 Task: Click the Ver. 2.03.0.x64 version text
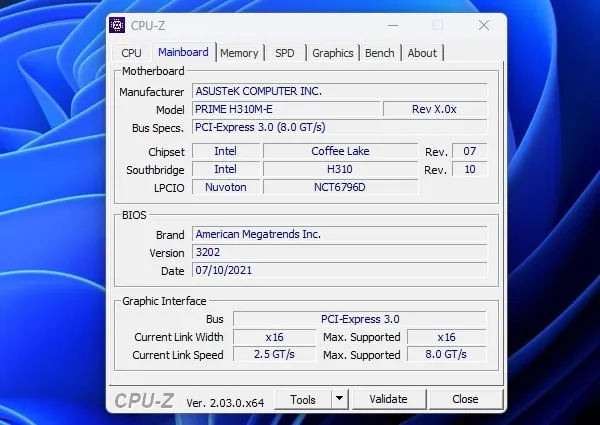[x=225, y=403]
